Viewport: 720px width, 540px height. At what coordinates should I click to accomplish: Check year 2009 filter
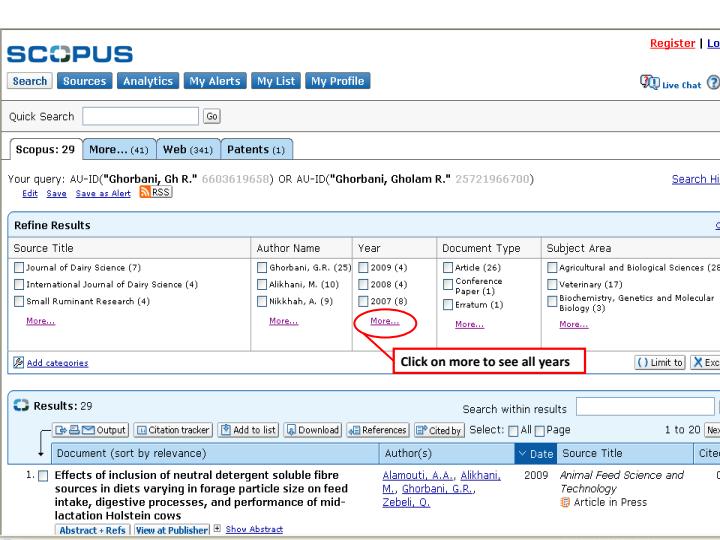[363, 267]
